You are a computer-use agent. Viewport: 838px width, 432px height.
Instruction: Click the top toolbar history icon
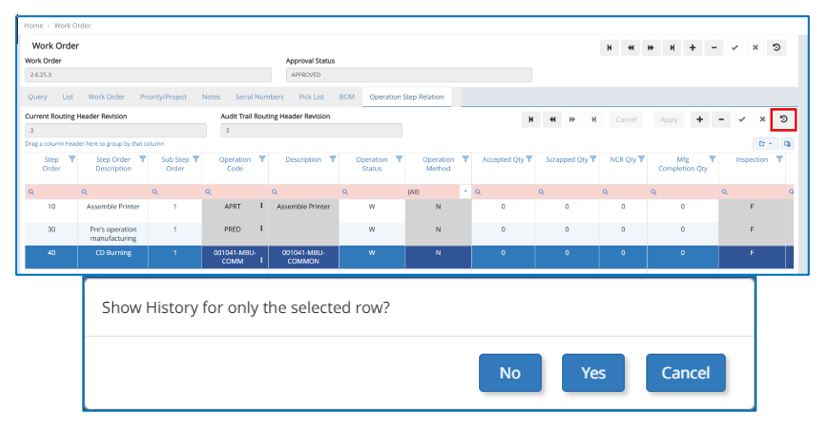click(x=778, y=48)
